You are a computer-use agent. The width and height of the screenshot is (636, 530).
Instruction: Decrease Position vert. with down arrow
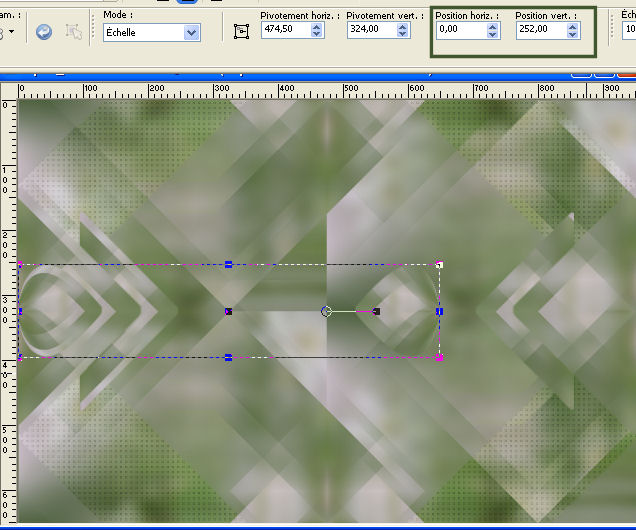coord(572,34)
